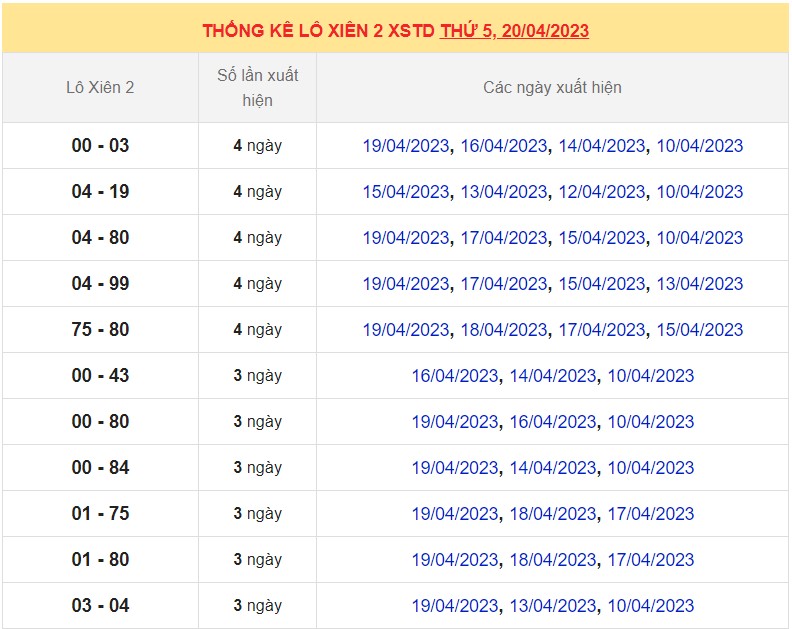792x629 pixels.
Task: Select 13/04/2023 in the 03 - 04 row
Action: tap(552, 606)
